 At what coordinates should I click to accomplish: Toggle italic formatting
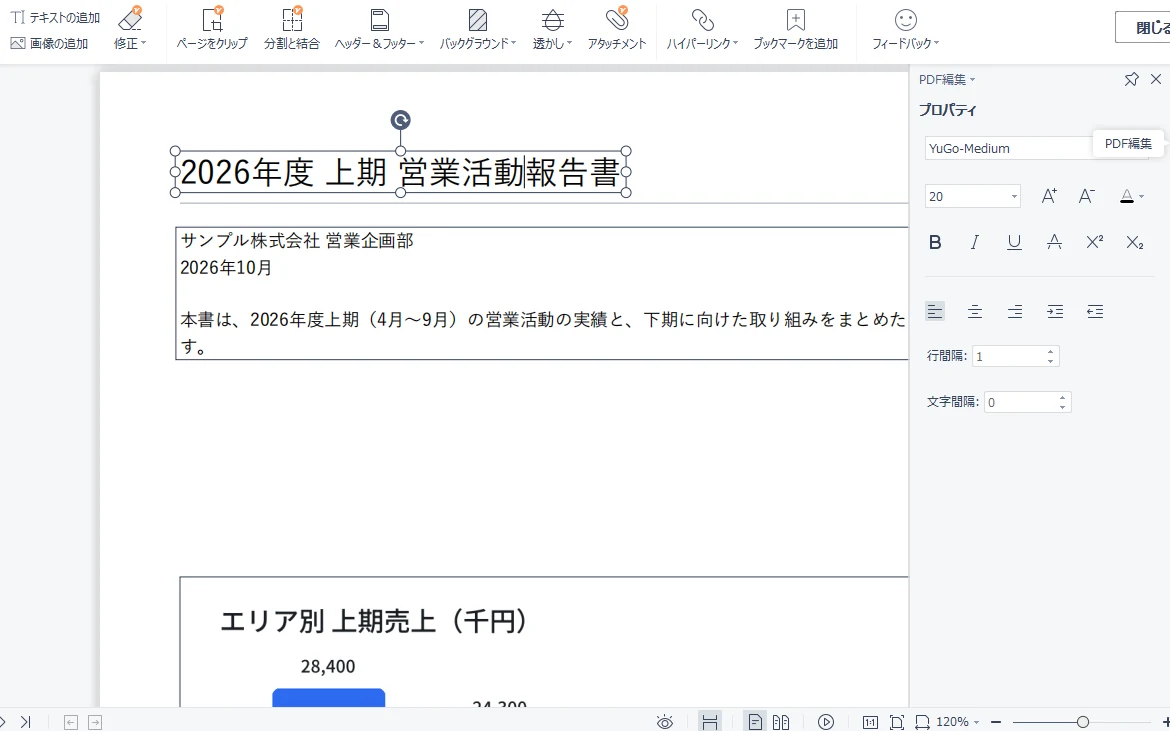[x=975, y=242]
